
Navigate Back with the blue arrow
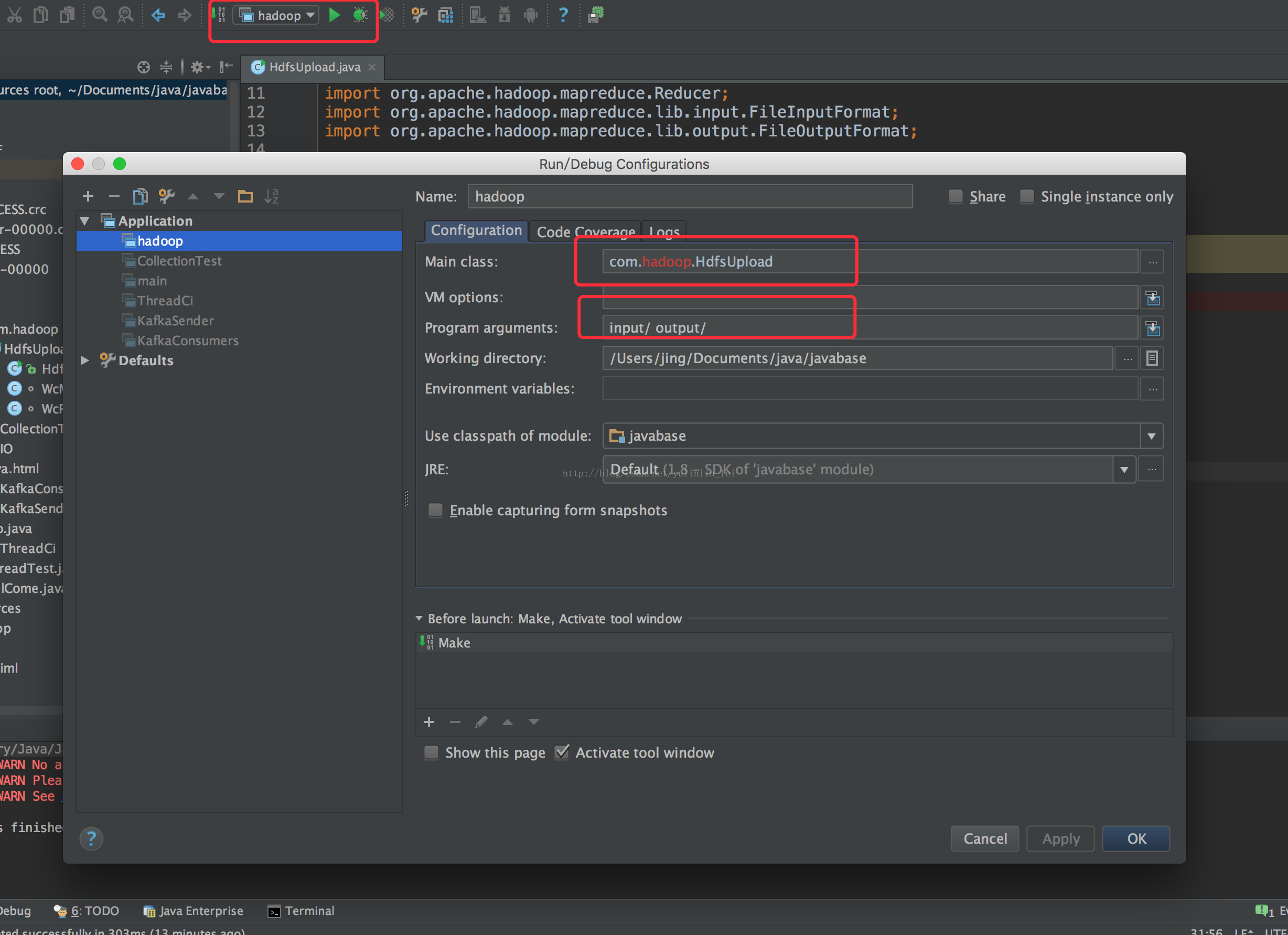158,15
